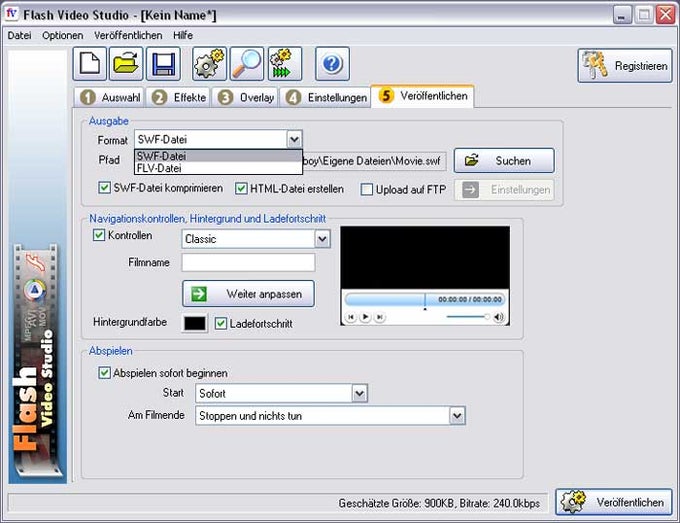Click the play button in player preview
The image size is (680, 523).
[x=365, y=317]
